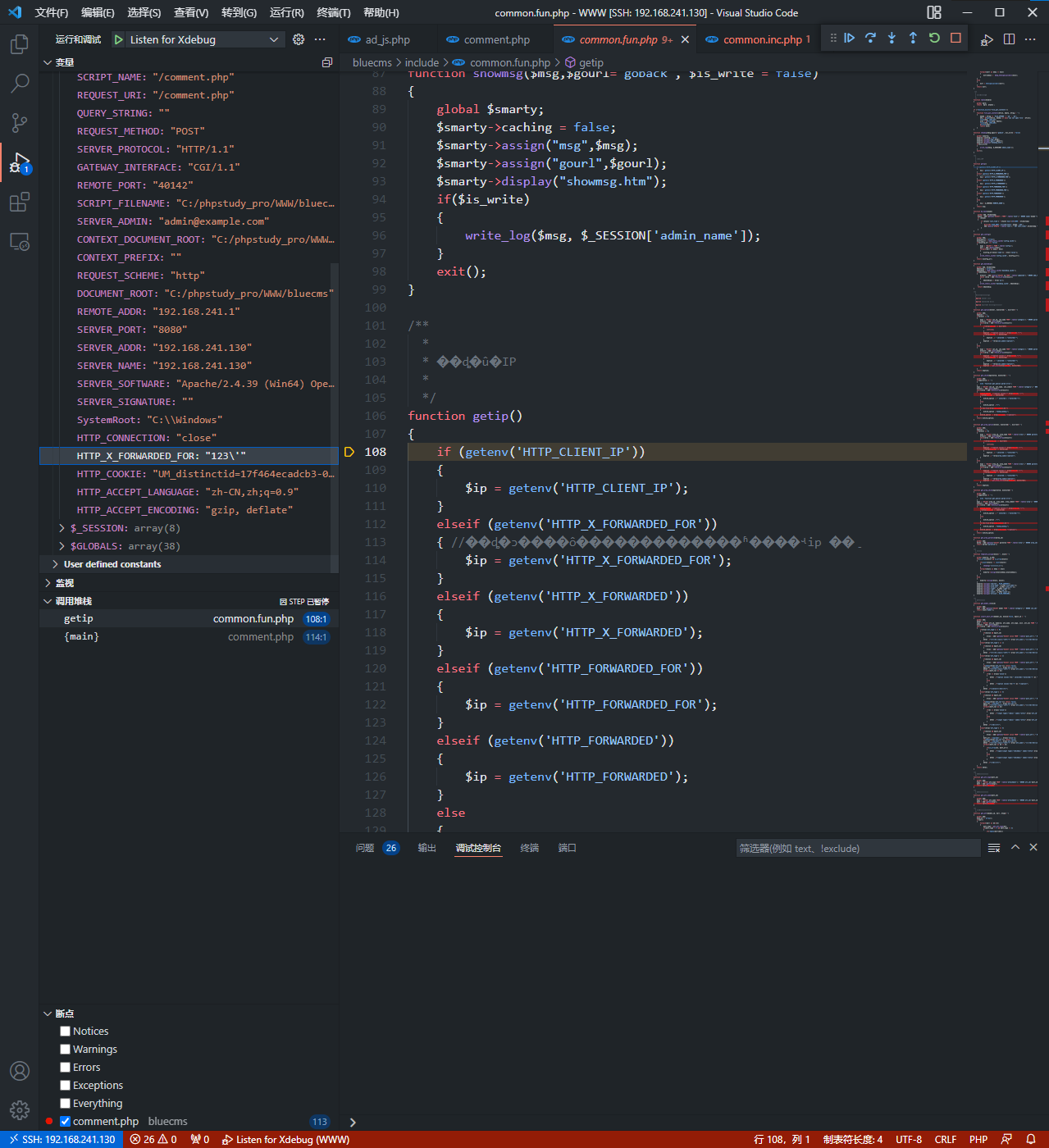Image resolution: width=1049 pixels, height=1148 pixels.
Task: Open the Explorer view in activity bar
Action: pos(20,43)
